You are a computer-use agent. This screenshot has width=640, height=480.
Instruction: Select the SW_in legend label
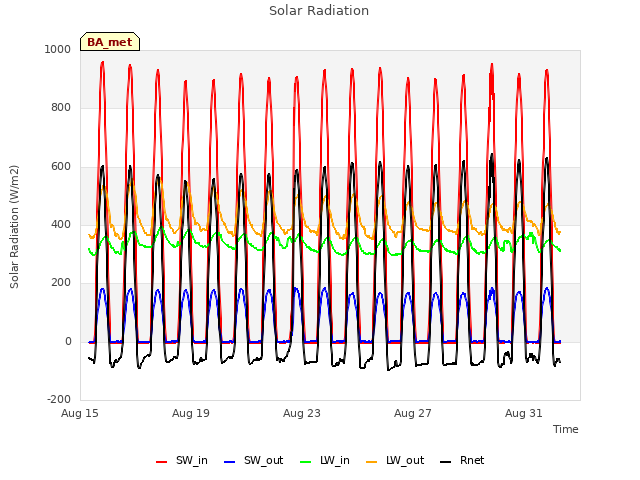[192, 460]
